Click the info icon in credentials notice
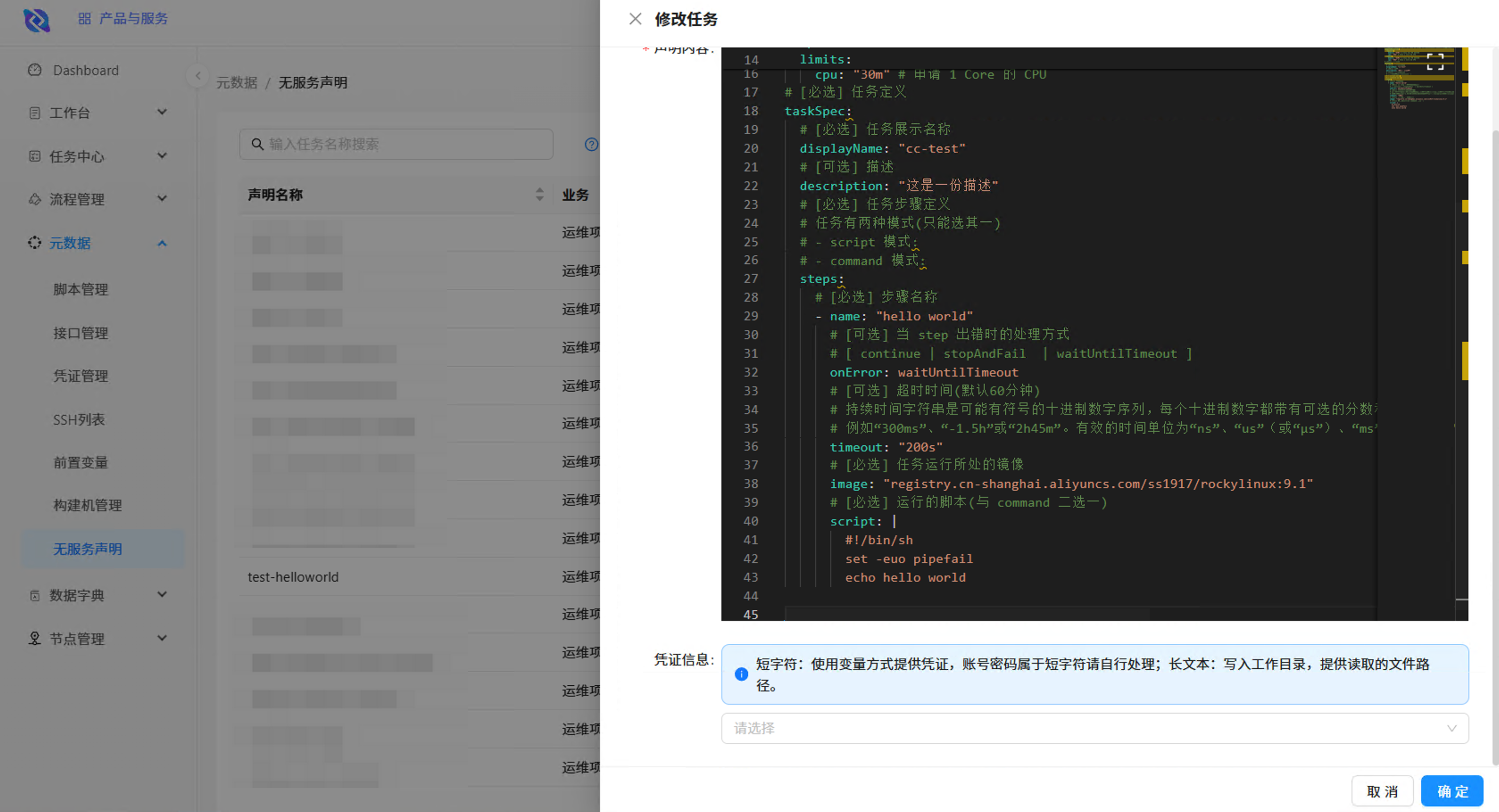This screenshot has height=812, width=1499. (741, 674)
